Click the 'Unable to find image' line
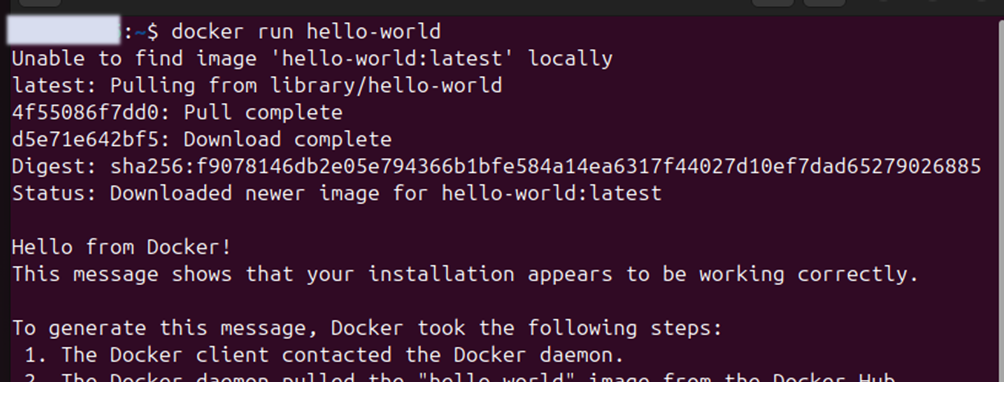The width and height of the screenshot is (1004, 395). (x=312, y=58)
